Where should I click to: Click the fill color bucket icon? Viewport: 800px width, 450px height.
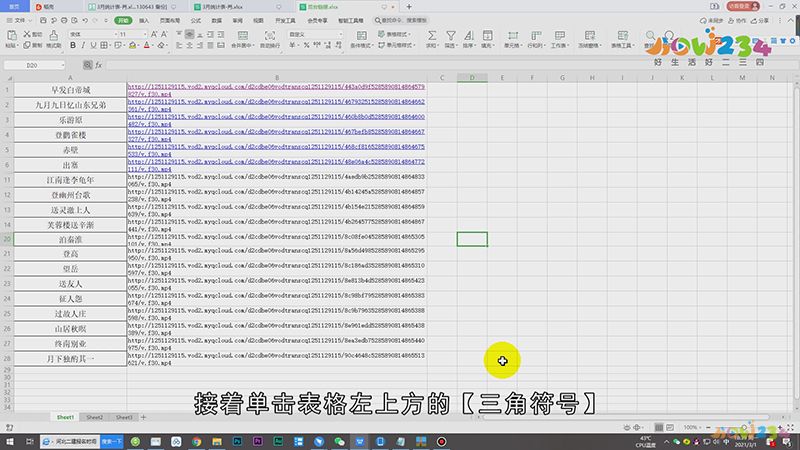click(x=133, y=45)
